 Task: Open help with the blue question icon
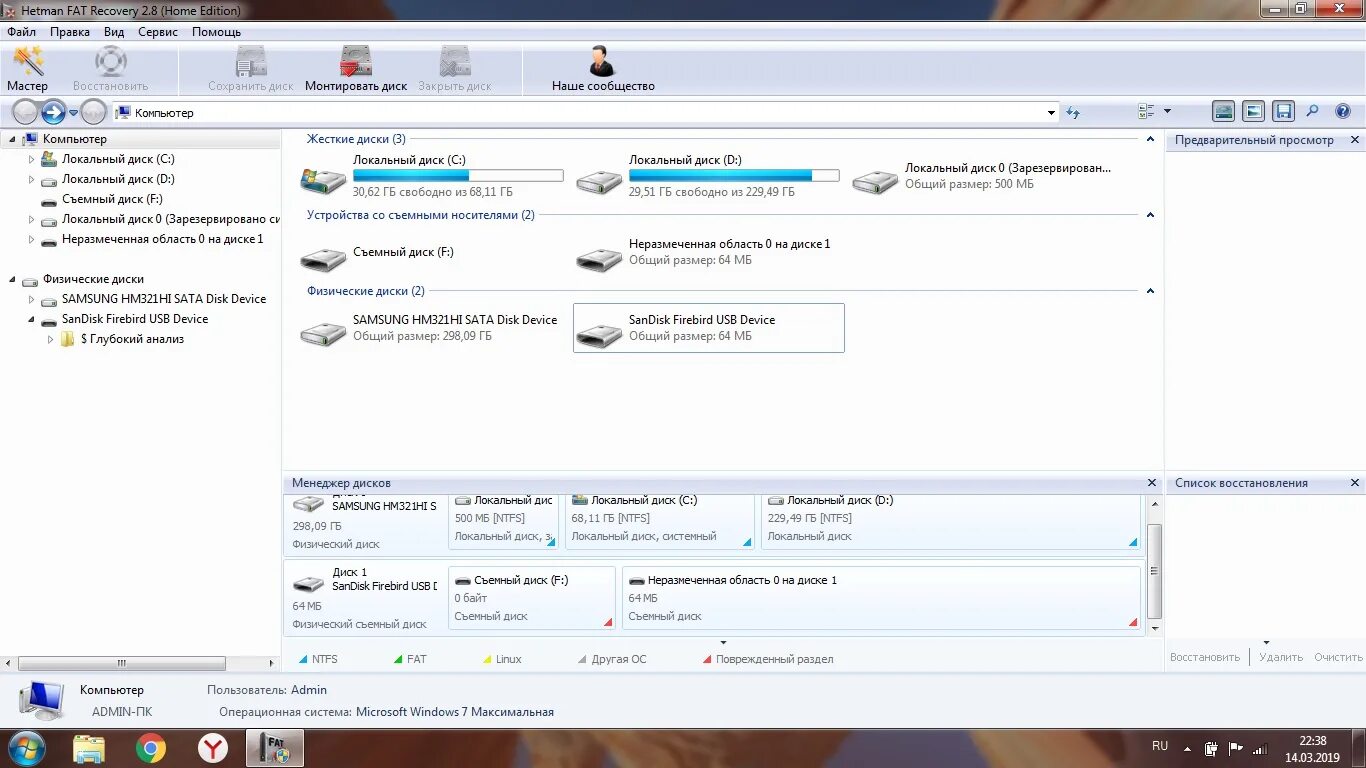1343,112
